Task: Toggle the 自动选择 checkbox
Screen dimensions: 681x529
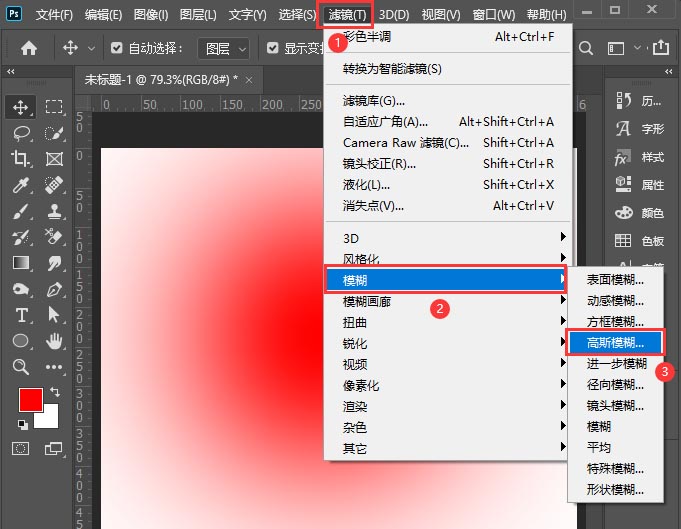Action: [x=116, y=48]
